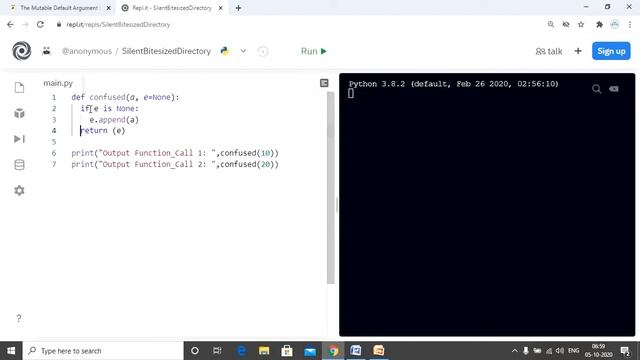Open Microsoft Store from taskbar

[x=287, y=351]
